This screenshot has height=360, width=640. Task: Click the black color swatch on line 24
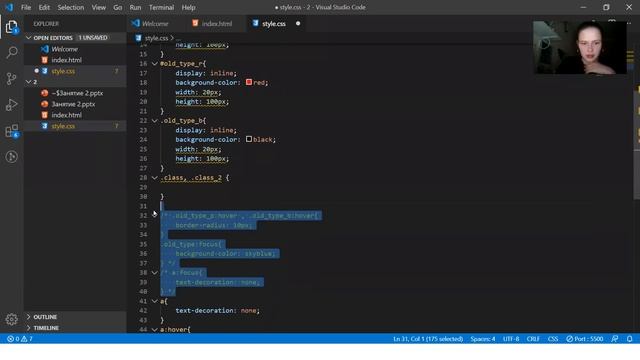click(249, 140)
